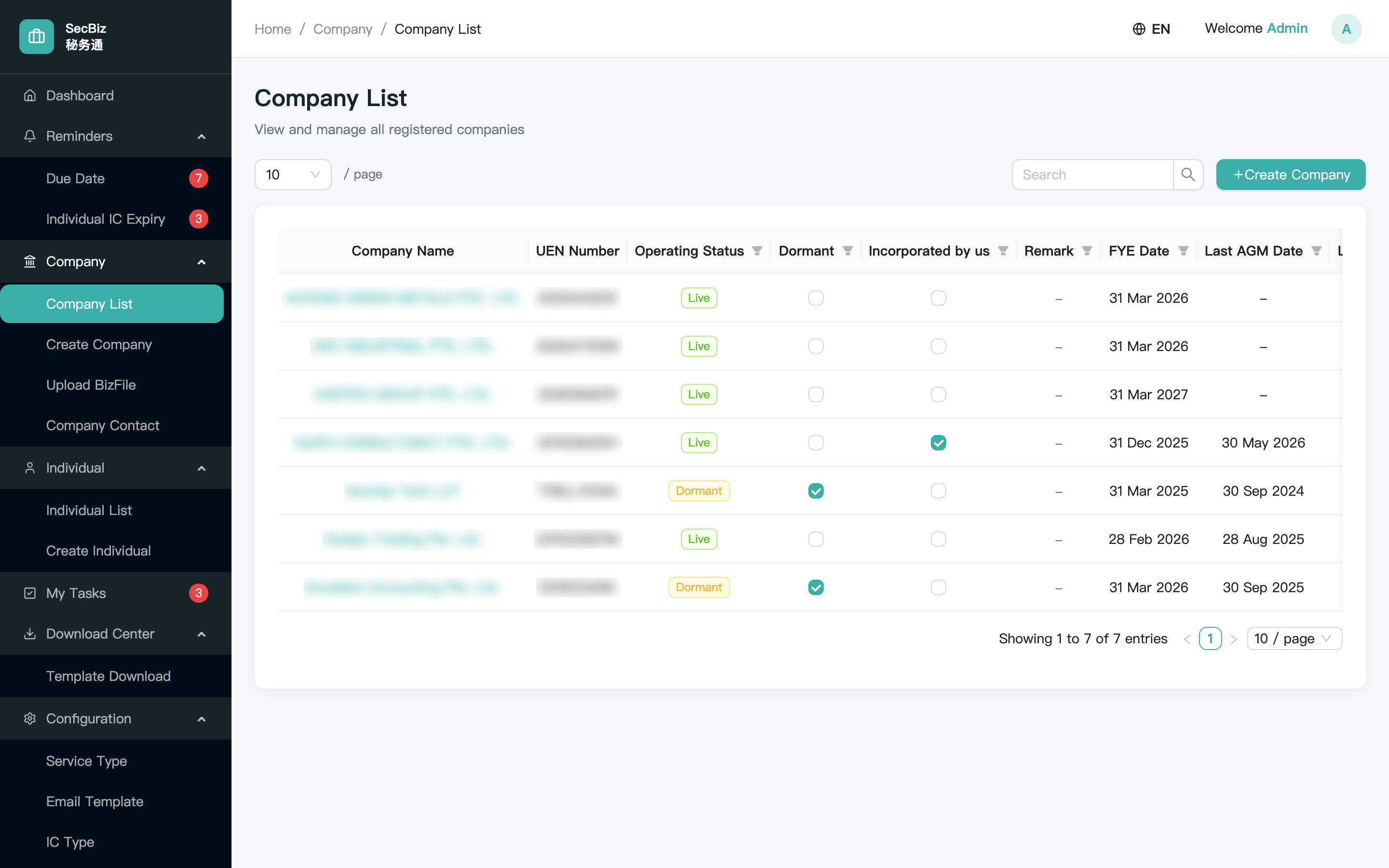Viewport: 1389px width, 868px height.
Task: Select page number 1
Action: pos(1210,639)
